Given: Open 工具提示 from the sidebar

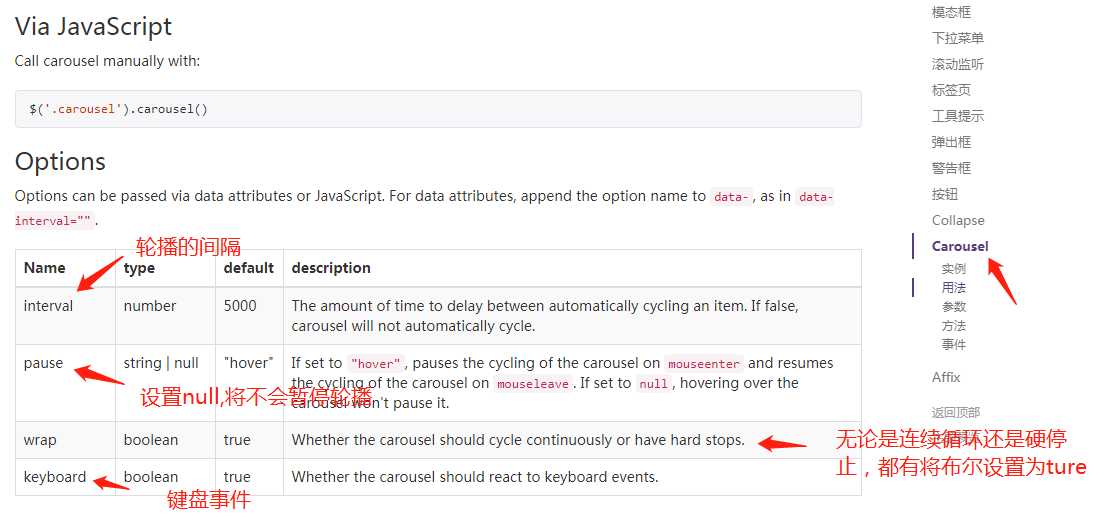Looking at the screenshot, I should click(957, 116).
